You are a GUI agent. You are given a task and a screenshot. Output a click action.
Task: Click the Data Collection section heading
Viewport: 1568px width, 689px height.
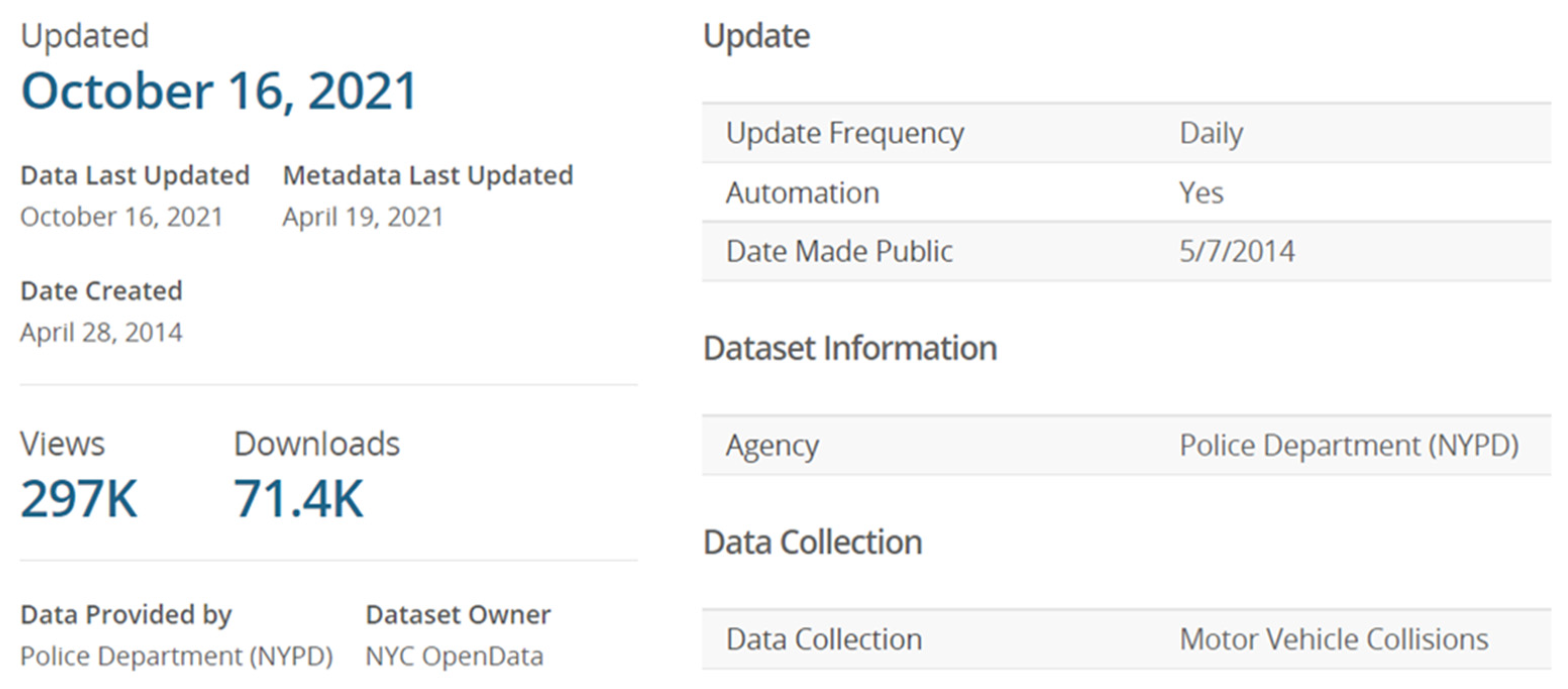(x=813, y=542)
